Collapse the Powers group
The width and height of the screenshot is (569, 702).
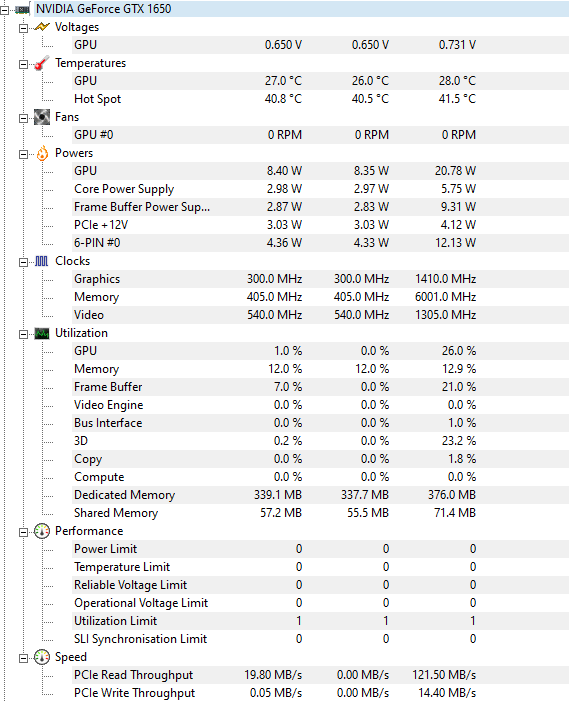23,154
